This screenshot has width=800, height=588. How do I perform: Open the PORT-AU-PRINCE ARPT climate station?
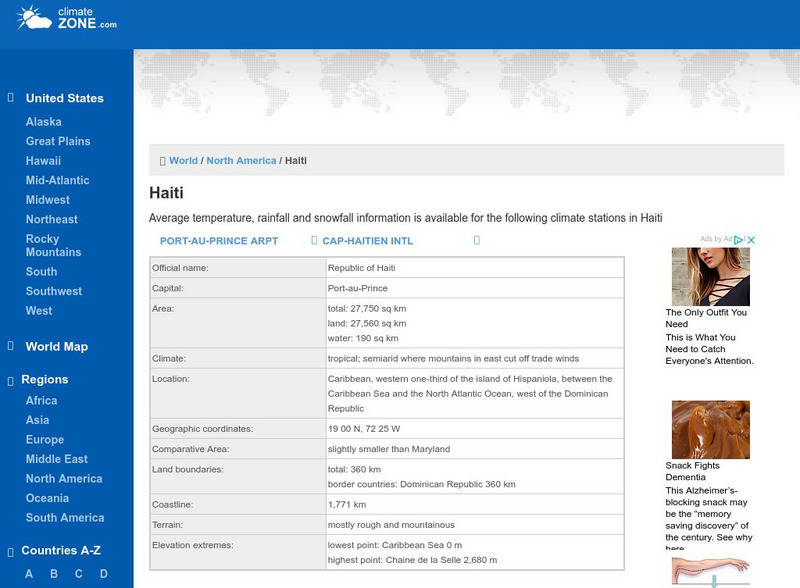pos(219,241)
